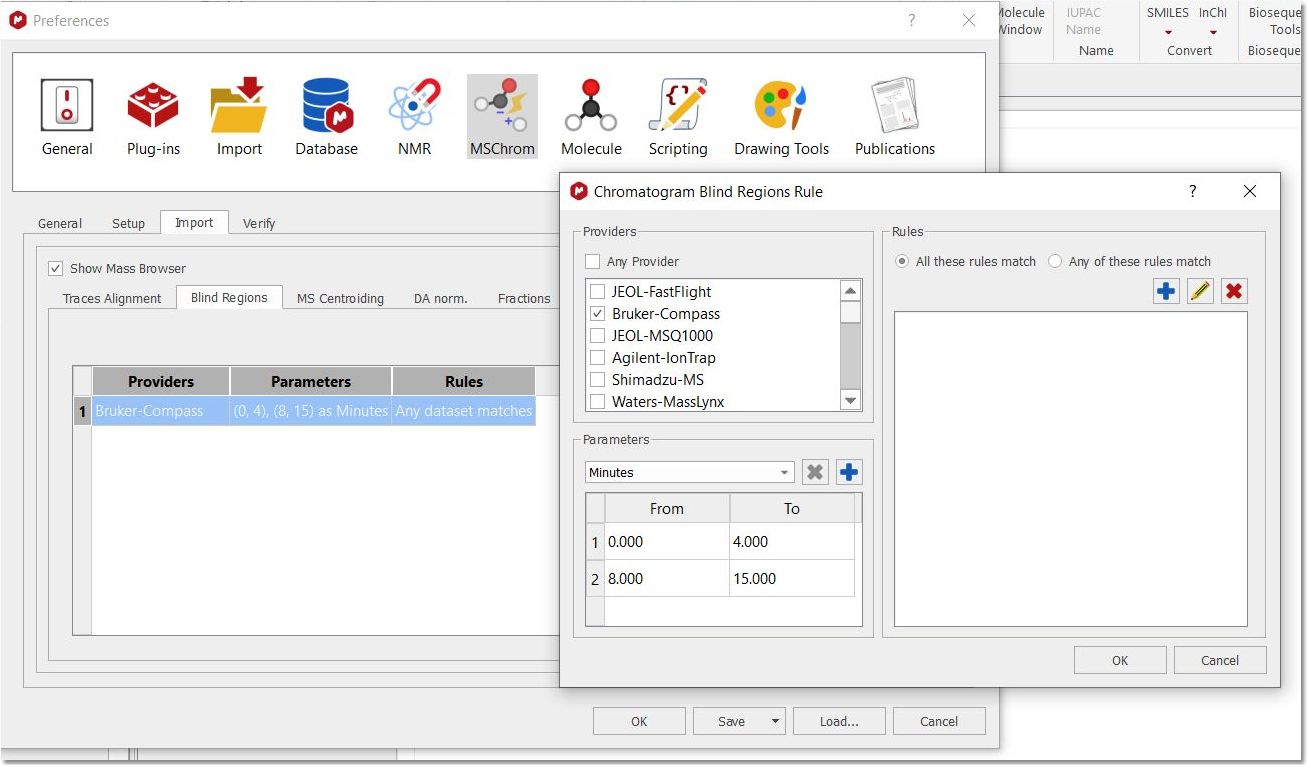
Task: Click From column header in parameters table
Action: [667, 508]
